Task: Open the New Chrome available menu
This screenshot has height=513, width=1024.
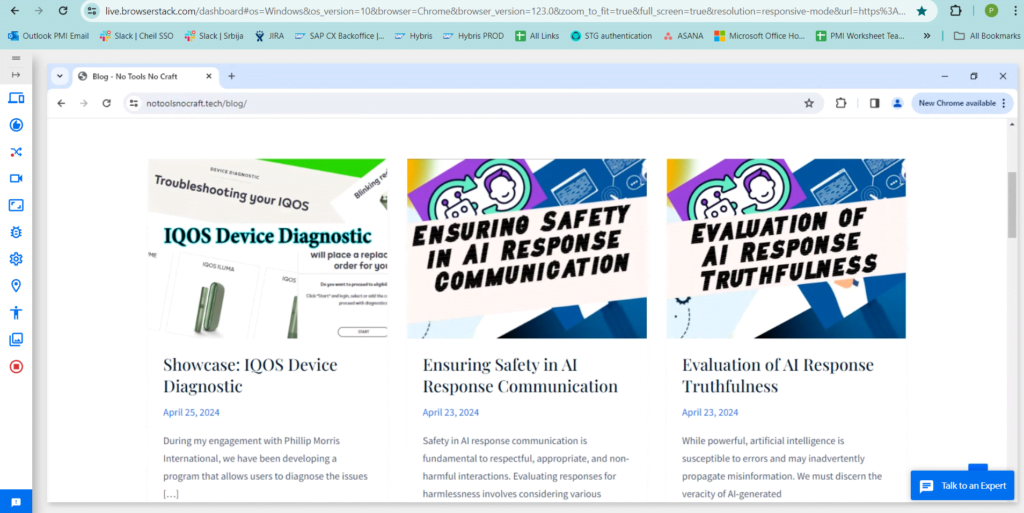Action: click(x=962, y=103)
